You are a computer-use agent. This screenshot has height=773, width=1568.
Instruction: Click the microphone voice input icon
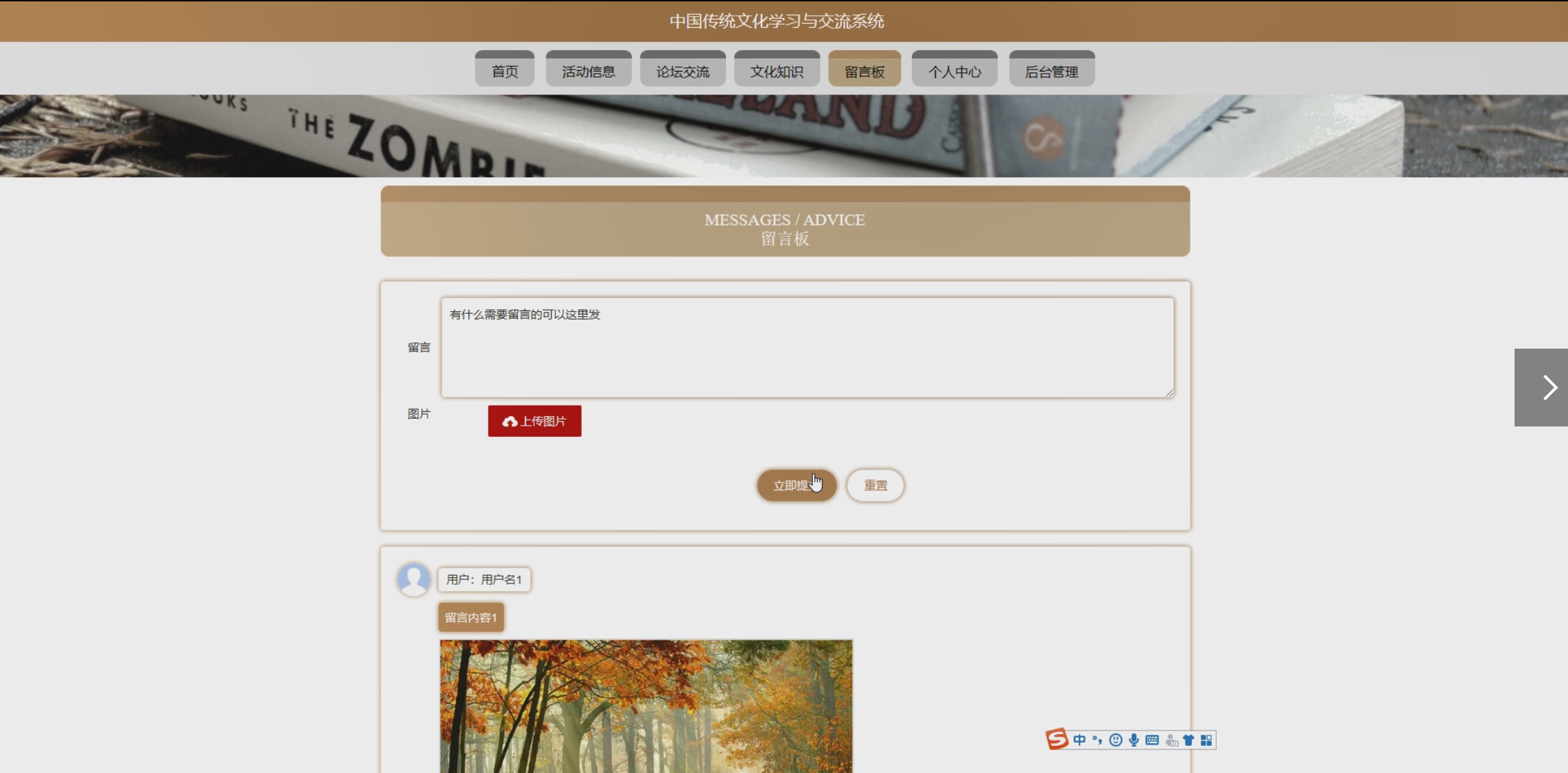coord(1133,740)
